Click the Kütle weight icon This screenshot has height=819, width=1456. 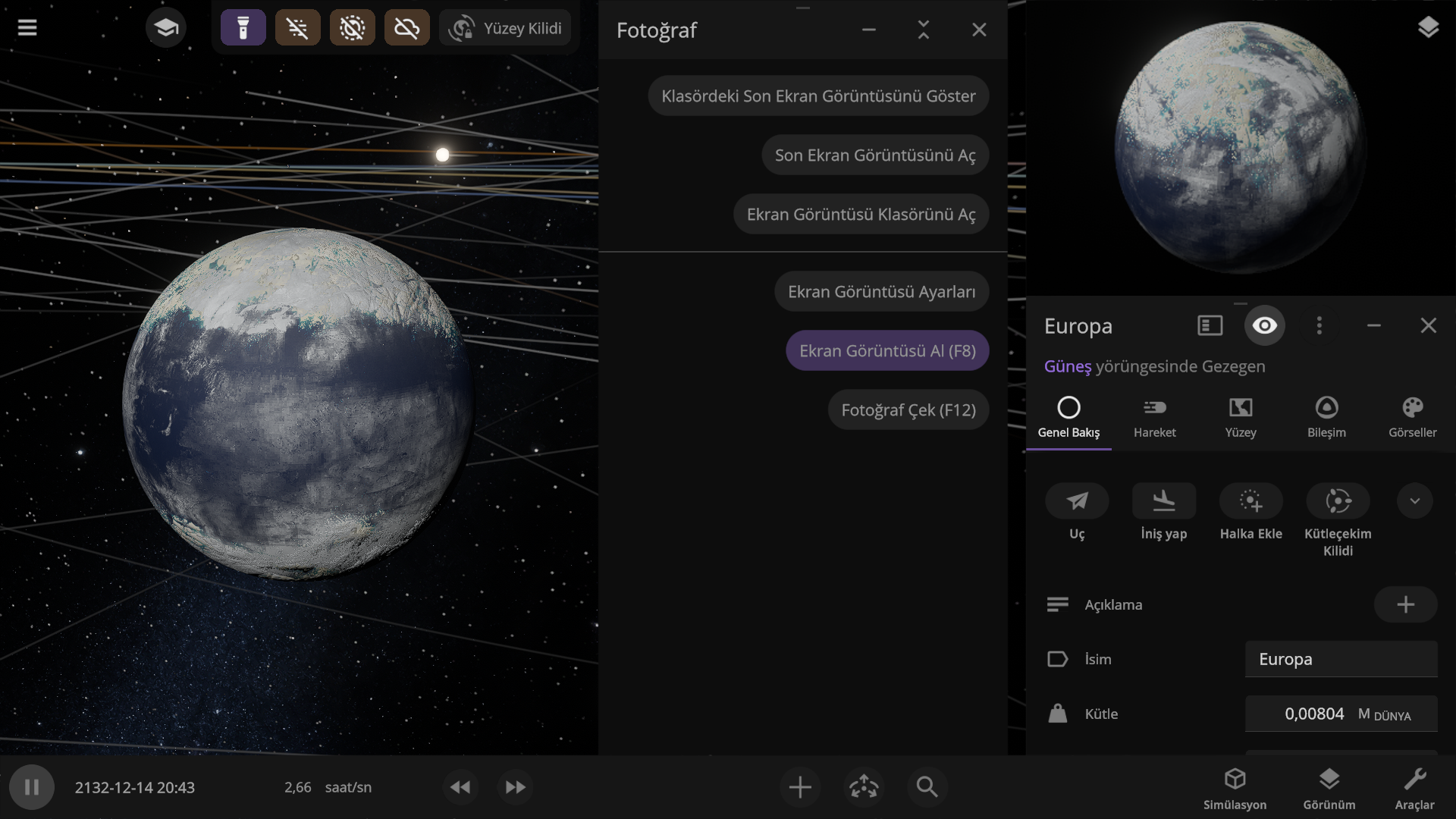coord(1057,714)
